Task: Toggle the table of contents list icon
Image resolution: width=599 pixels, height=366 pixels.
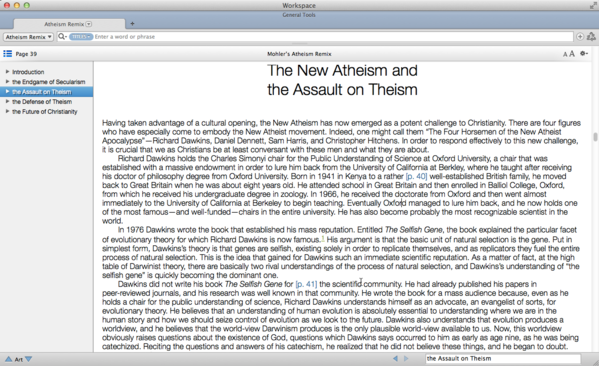Action: [8, 53]
